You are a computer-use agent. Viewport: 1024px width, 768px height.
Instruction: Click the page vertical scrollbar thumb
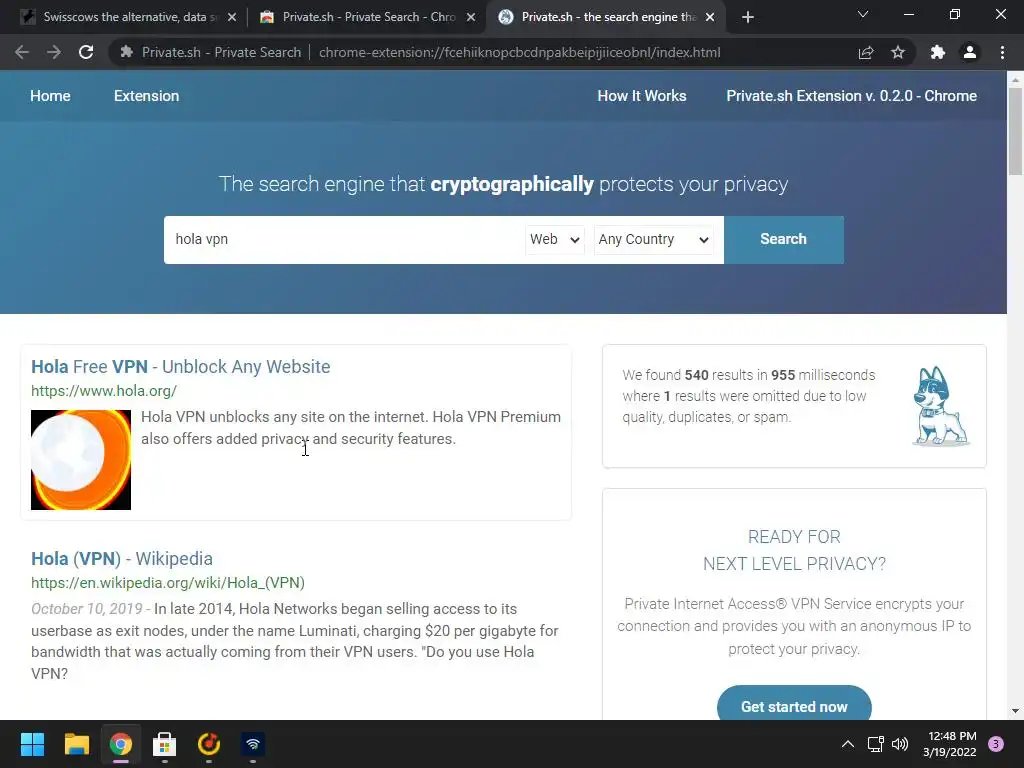click(x=1015, y=132)
